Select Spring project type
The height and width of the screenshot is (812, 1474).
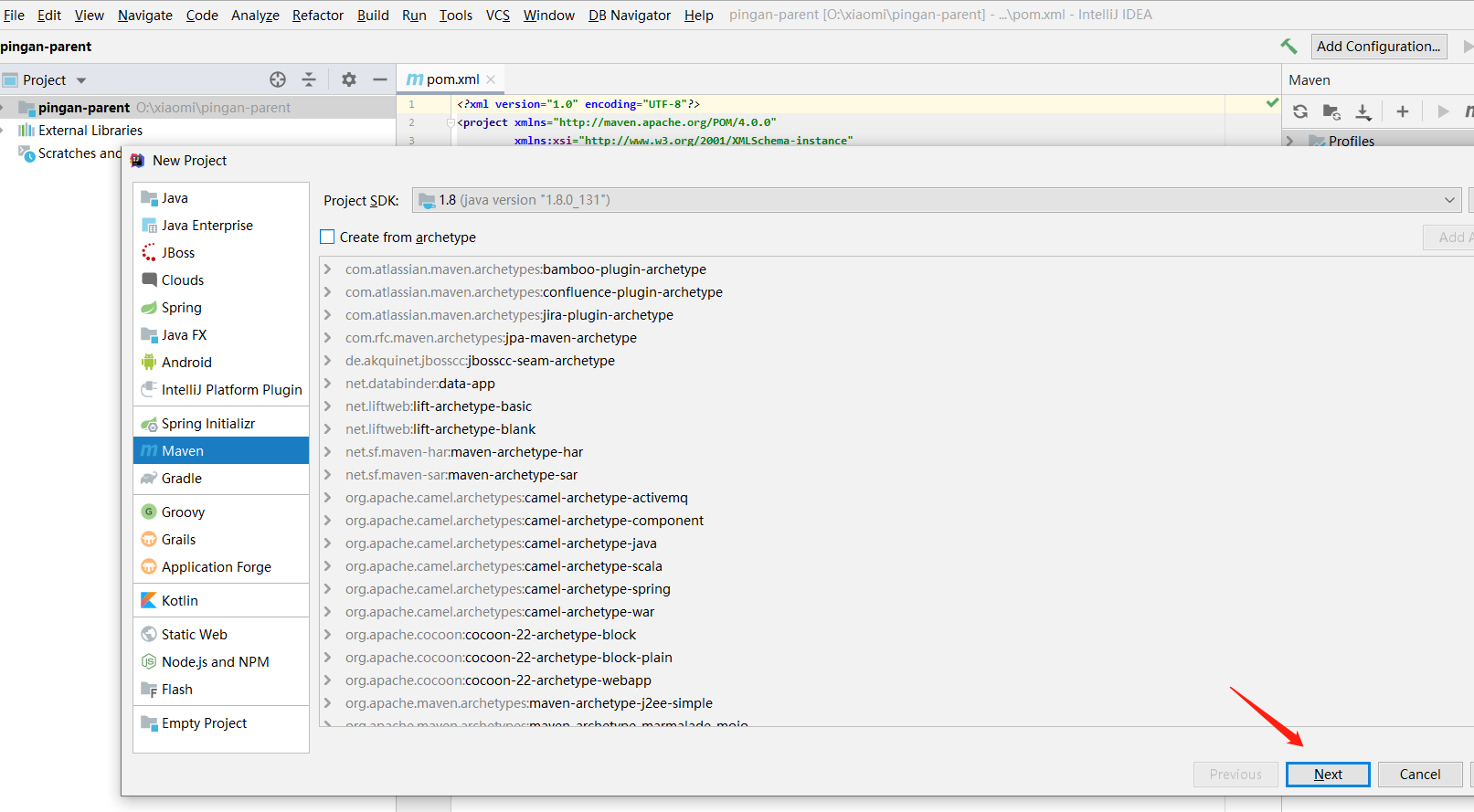click(220, 307)
